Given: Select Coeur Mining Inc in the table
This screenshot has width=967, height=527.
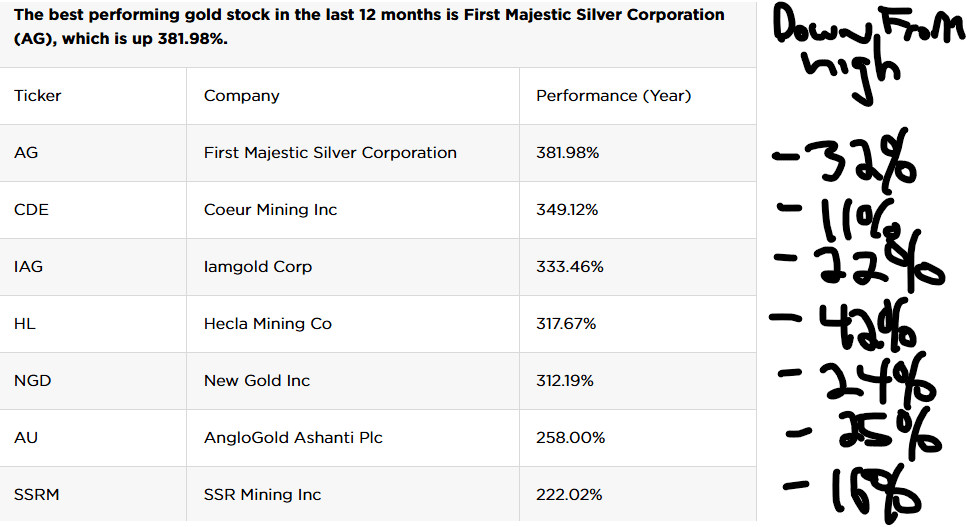Looking at the screenshot, I should pos(271,210).
